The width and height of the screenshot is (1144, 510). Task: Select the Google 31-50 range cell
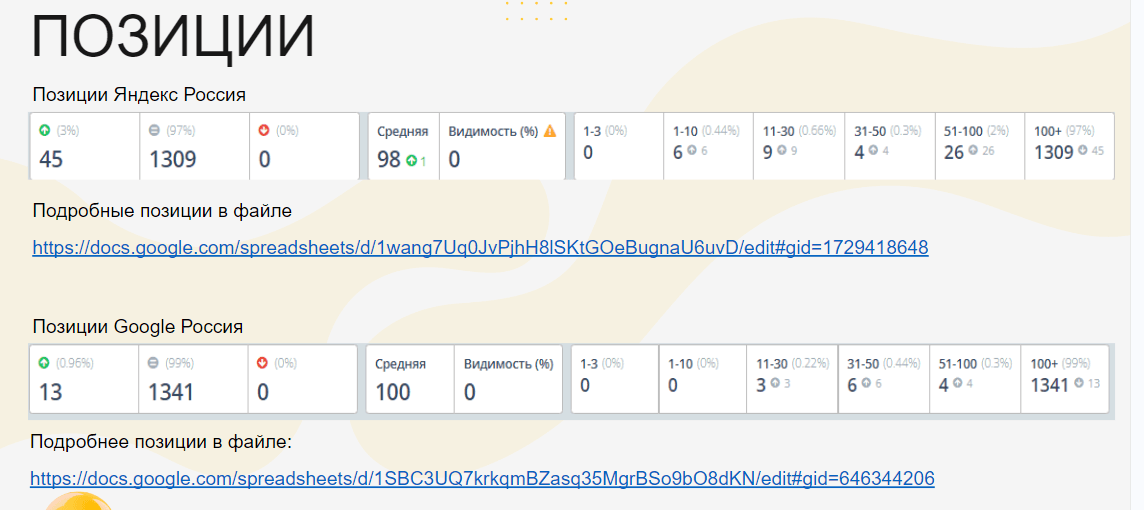tap(884, 379)
